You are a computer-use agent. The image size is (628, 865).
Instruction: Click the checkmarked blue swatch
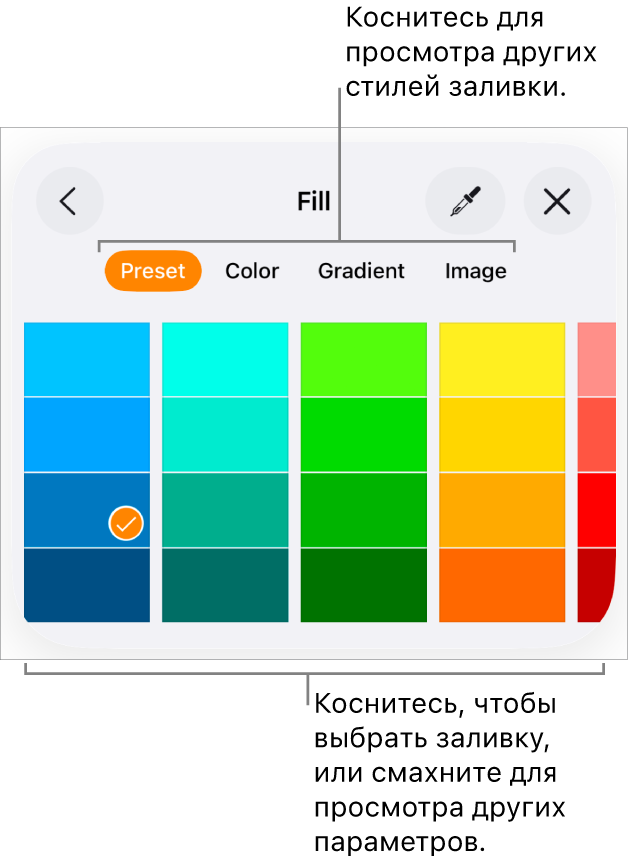pyautogui.click(x=87, y=510)
